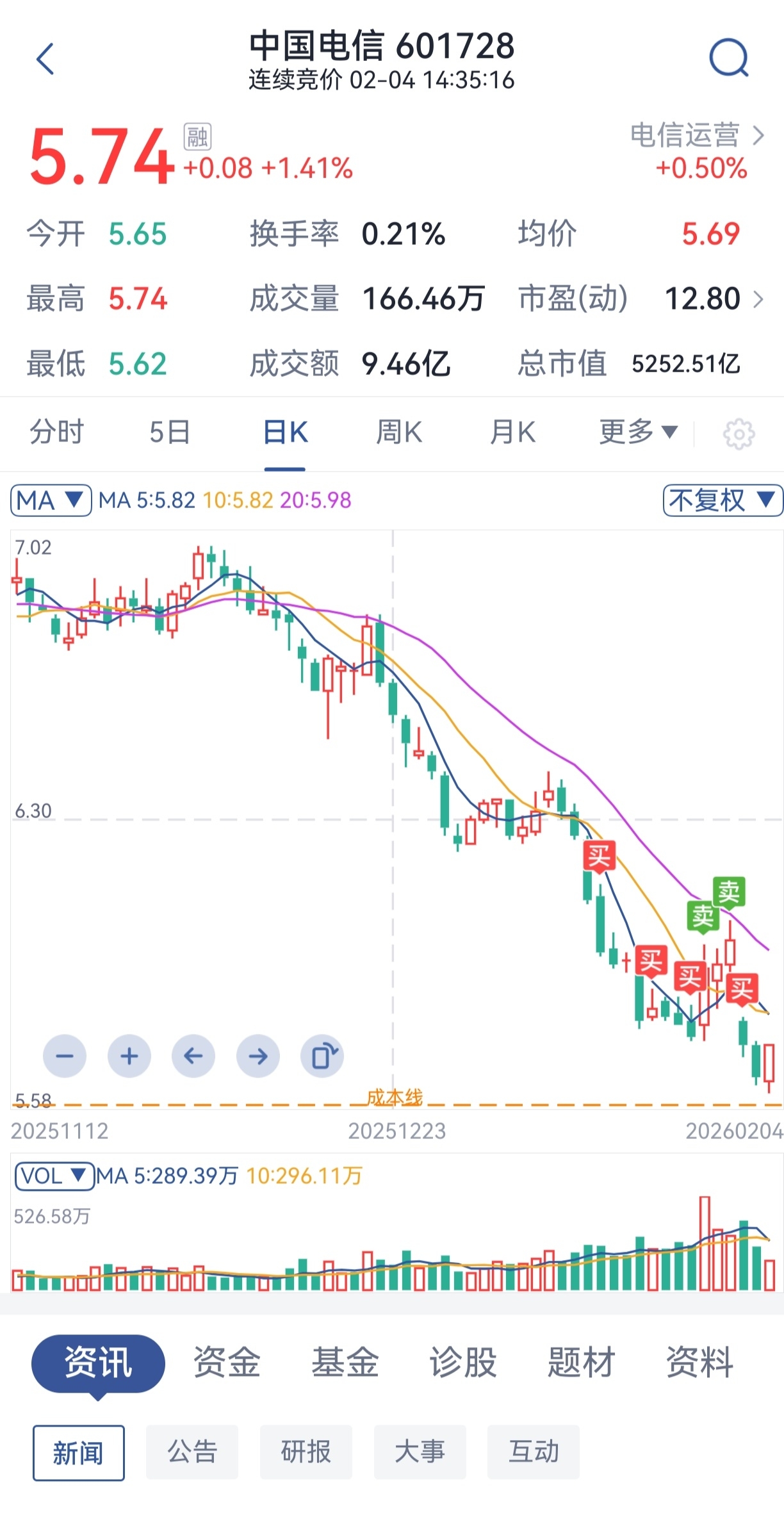Shift chart left with left arrow button
The image size is (784, 1517).
pyautogui.click(x=193, y=1056)
